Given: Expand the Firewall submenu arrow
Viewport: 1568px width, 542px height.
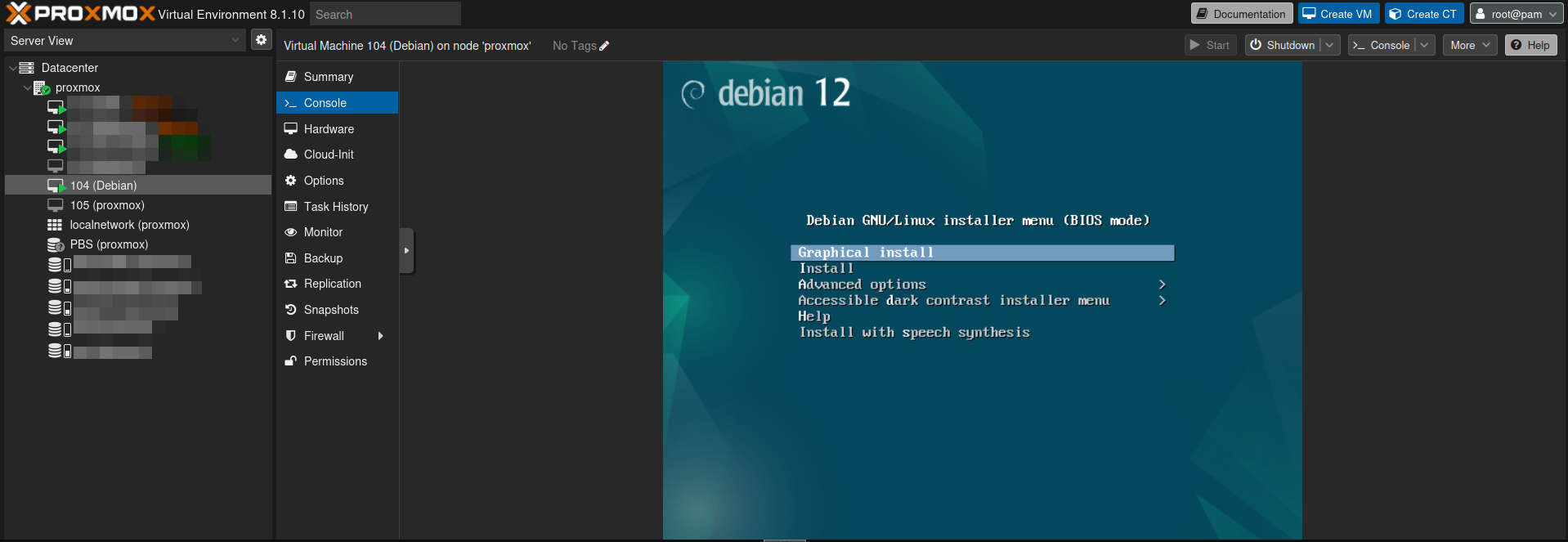Looking at the screenshot, I should tap(380, 336).
